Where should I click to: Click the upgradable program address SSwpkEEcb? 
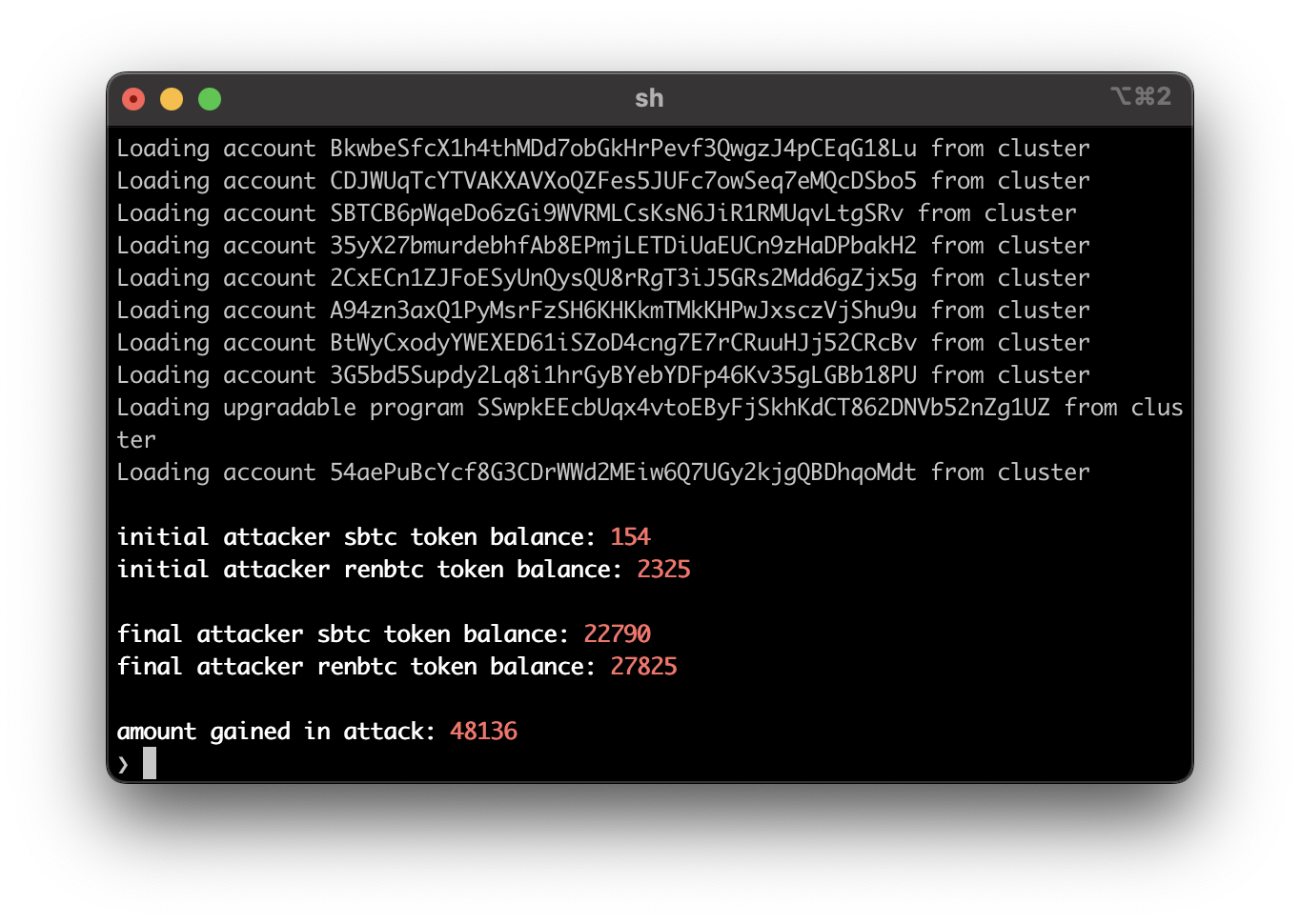[x=763, y=408]
